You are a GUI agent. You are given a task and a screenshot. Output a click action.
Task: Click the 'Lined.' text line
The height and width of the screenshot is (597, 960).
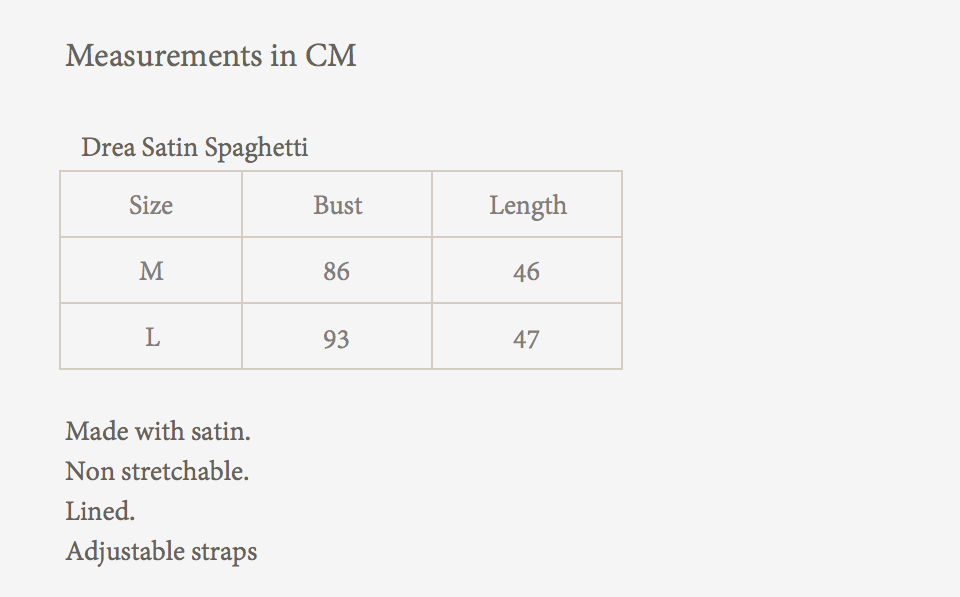pos(100,511)
